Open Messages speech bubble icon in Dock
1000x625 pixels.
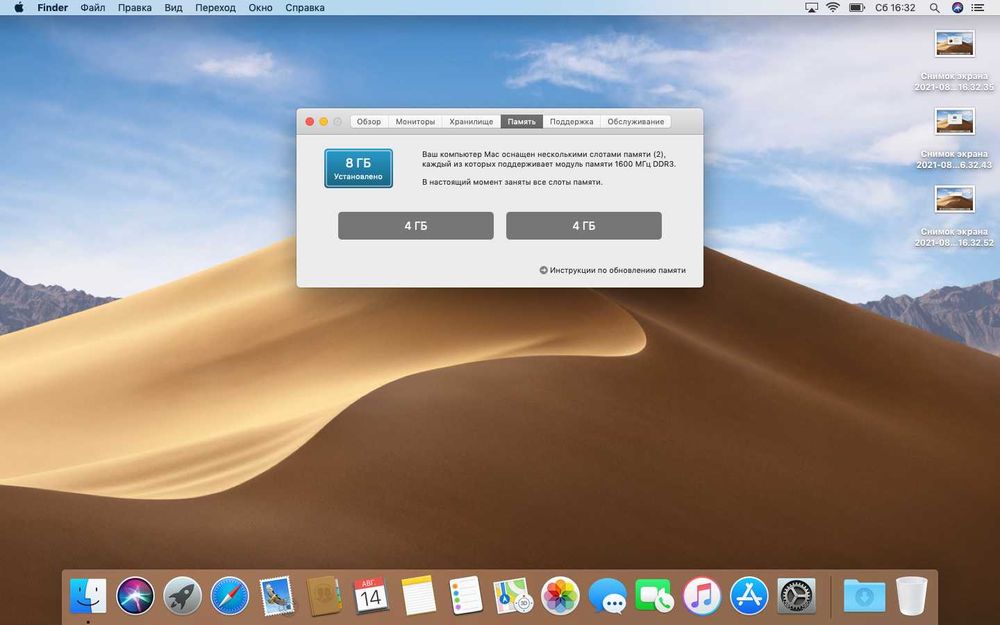click(607, 596)
